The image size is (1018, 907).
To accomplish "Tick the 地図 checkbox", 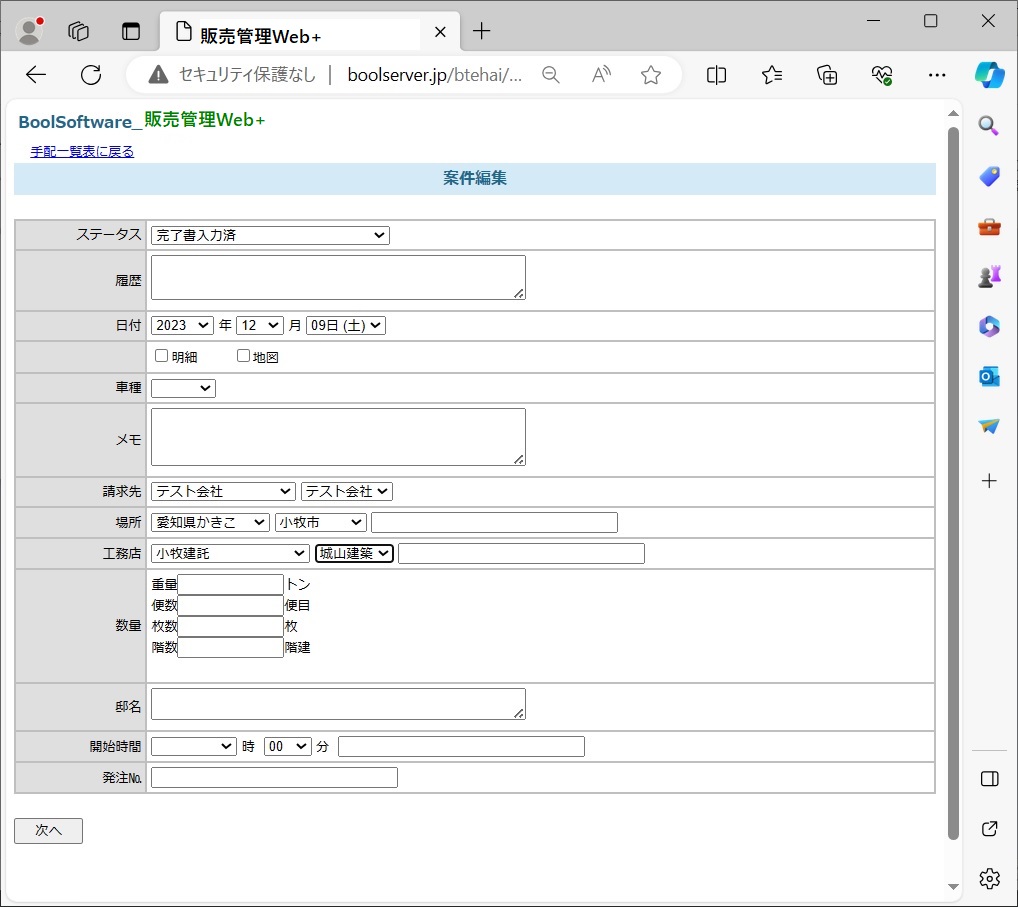I will pyautogui.click(x=243, y=356).
